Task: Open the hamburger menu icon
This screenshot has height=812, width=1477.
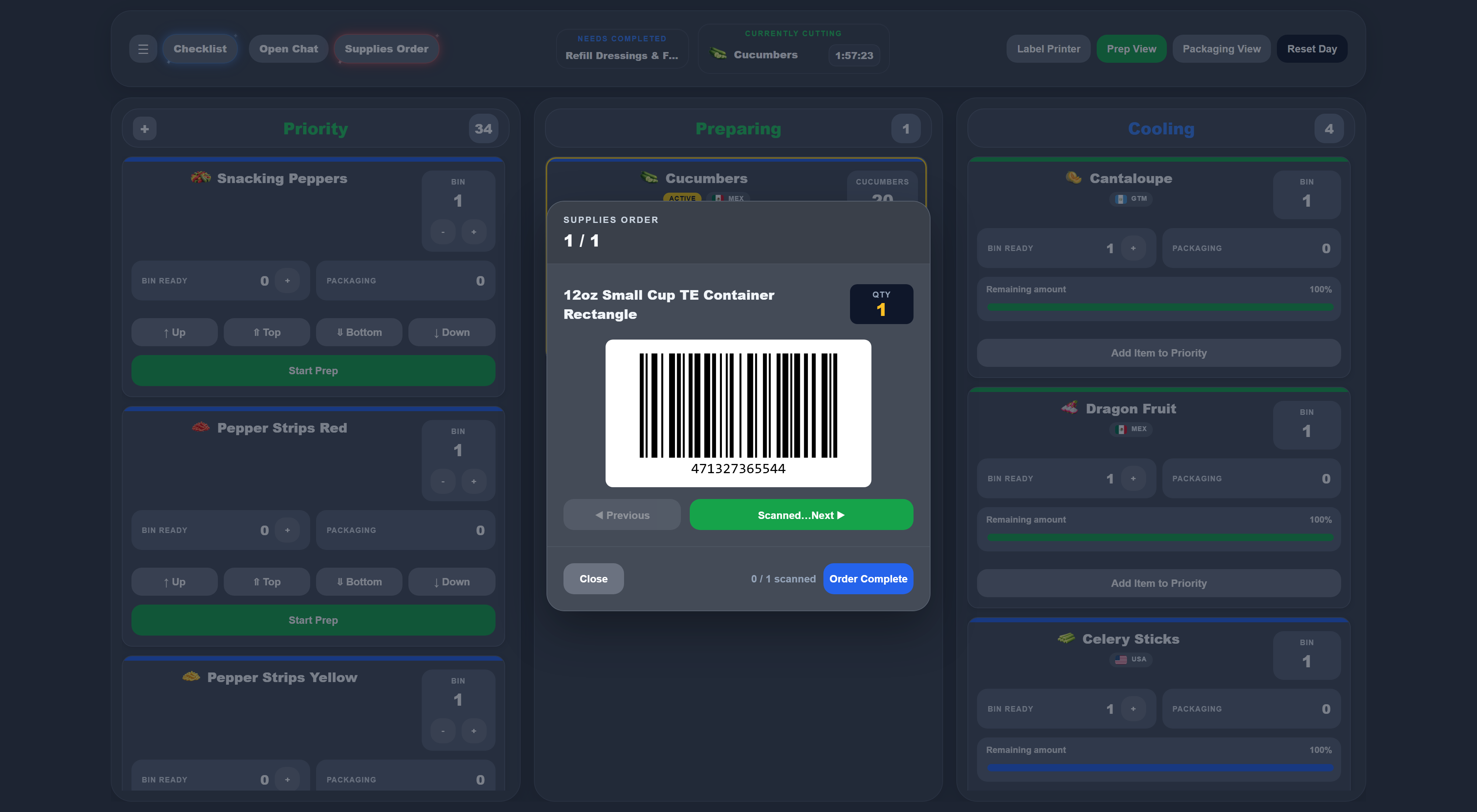Action: 143,49
